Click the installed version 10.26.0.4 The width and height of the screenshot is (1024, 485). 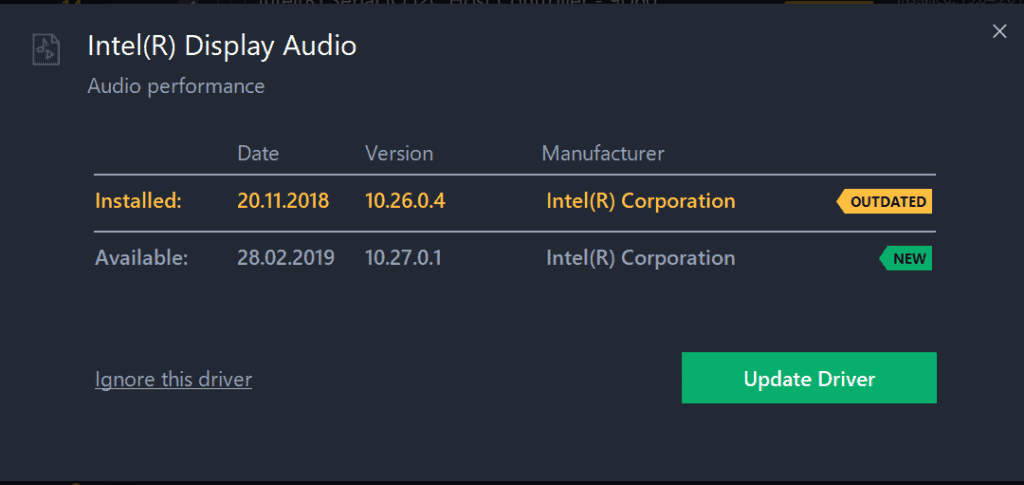click(405, 201)
